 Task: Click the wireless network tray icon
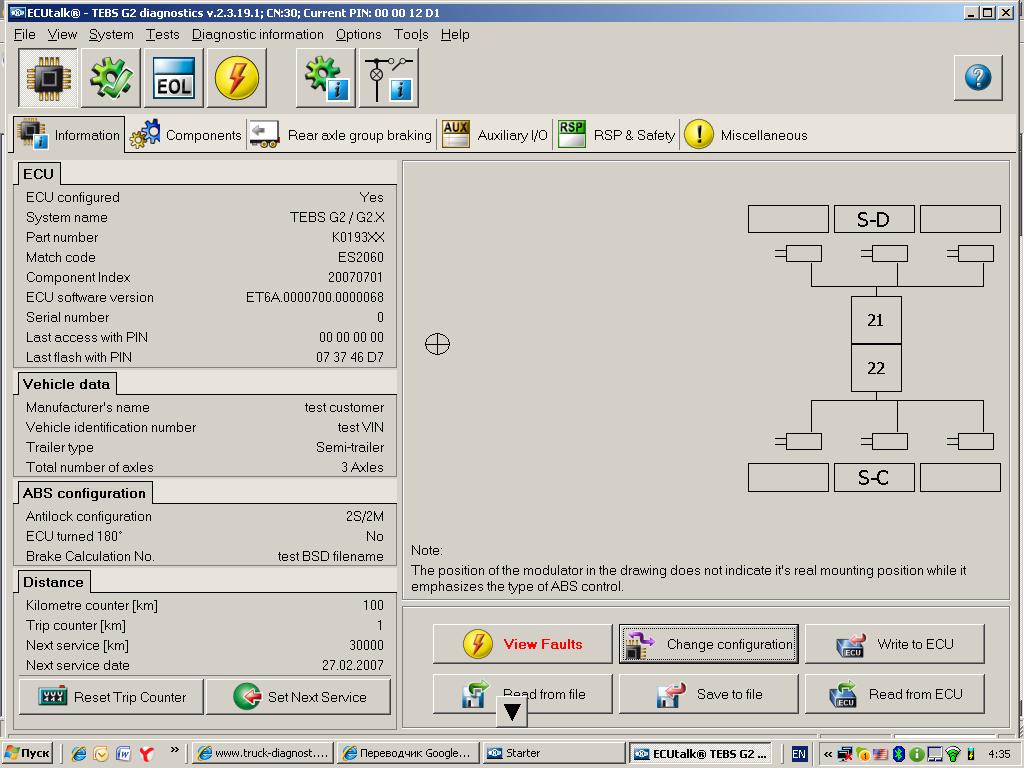pyautogui.click(x=953, y=754)
